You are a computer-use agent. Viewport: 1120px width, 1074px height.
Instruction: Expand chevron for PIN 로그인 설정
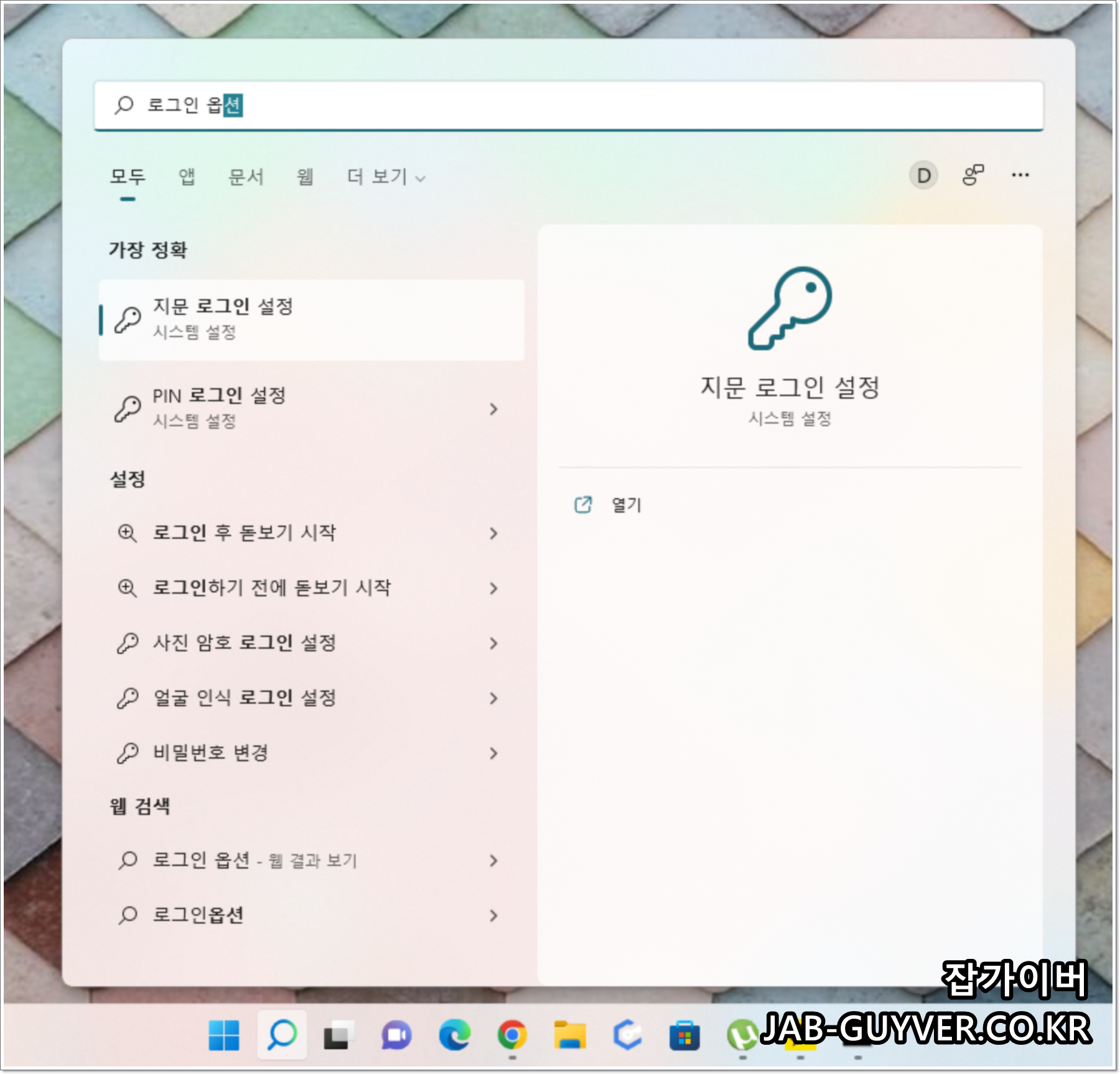coord(494,409)
